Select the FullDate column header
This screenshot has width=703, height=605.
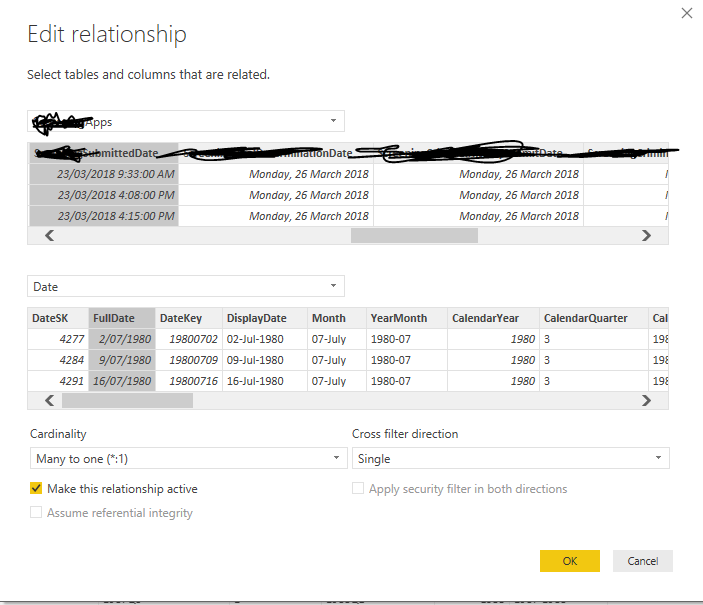[122, 318]
